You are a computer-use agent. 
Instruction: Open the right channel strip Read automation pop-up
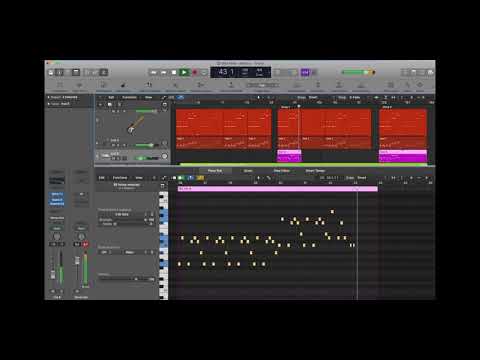click(81, 229)
